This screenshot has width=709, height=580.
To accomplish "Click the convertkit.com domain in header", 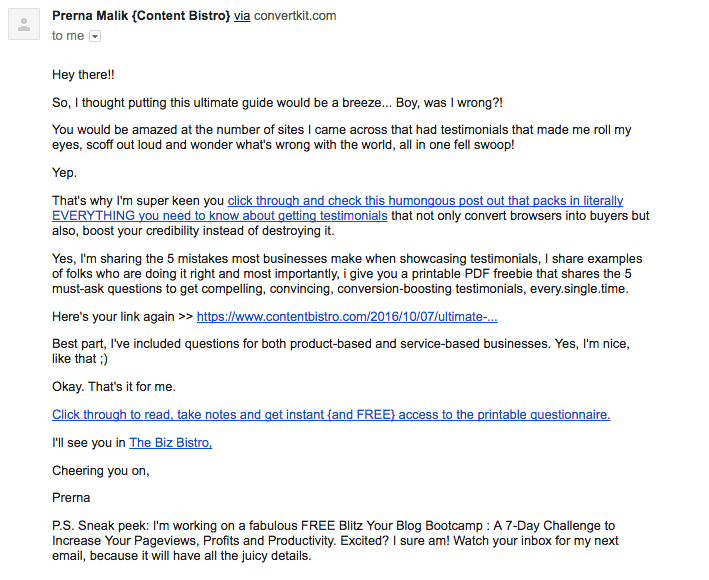I will pos(295,16).
